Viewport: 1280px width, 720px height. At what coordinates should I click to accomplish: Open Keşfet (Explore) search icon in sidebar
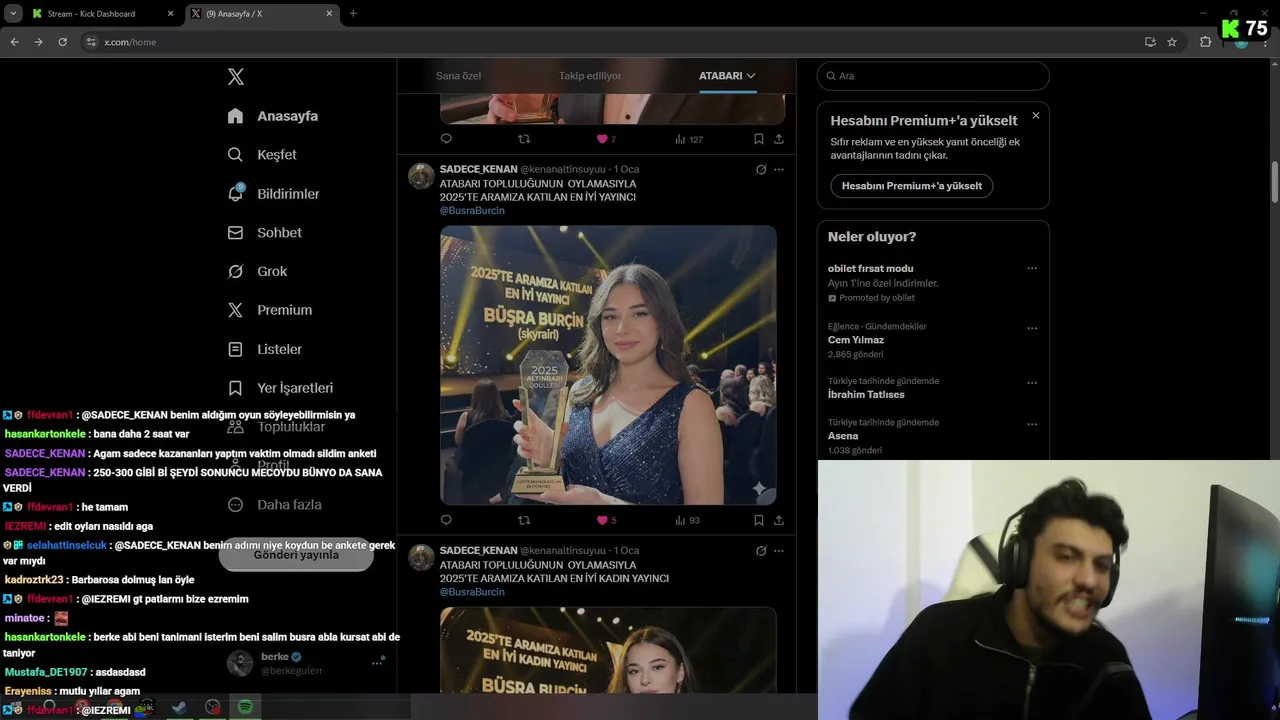click(235, 155)
